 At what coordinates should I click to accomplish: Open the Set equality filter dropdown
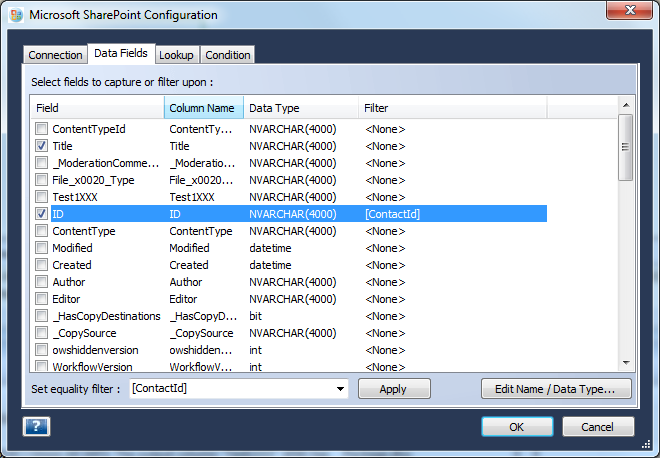click(340, 389)
